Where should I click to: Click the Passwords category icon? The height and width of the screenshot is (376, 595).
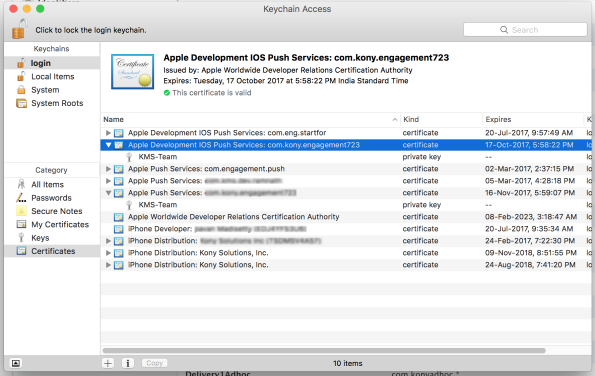[x=21, y=198]
